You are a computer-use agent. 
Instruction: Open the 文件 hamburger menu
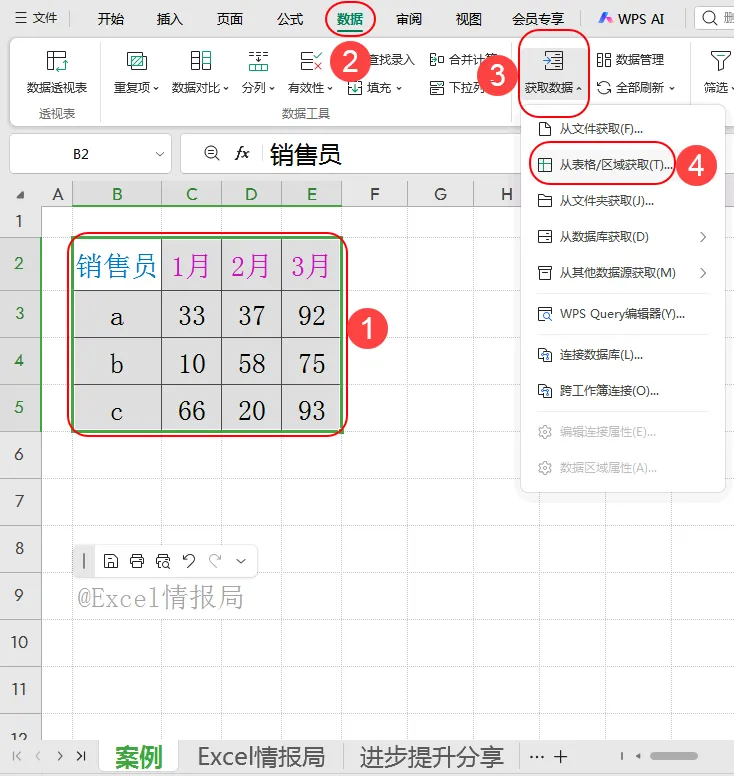[36, 18]
